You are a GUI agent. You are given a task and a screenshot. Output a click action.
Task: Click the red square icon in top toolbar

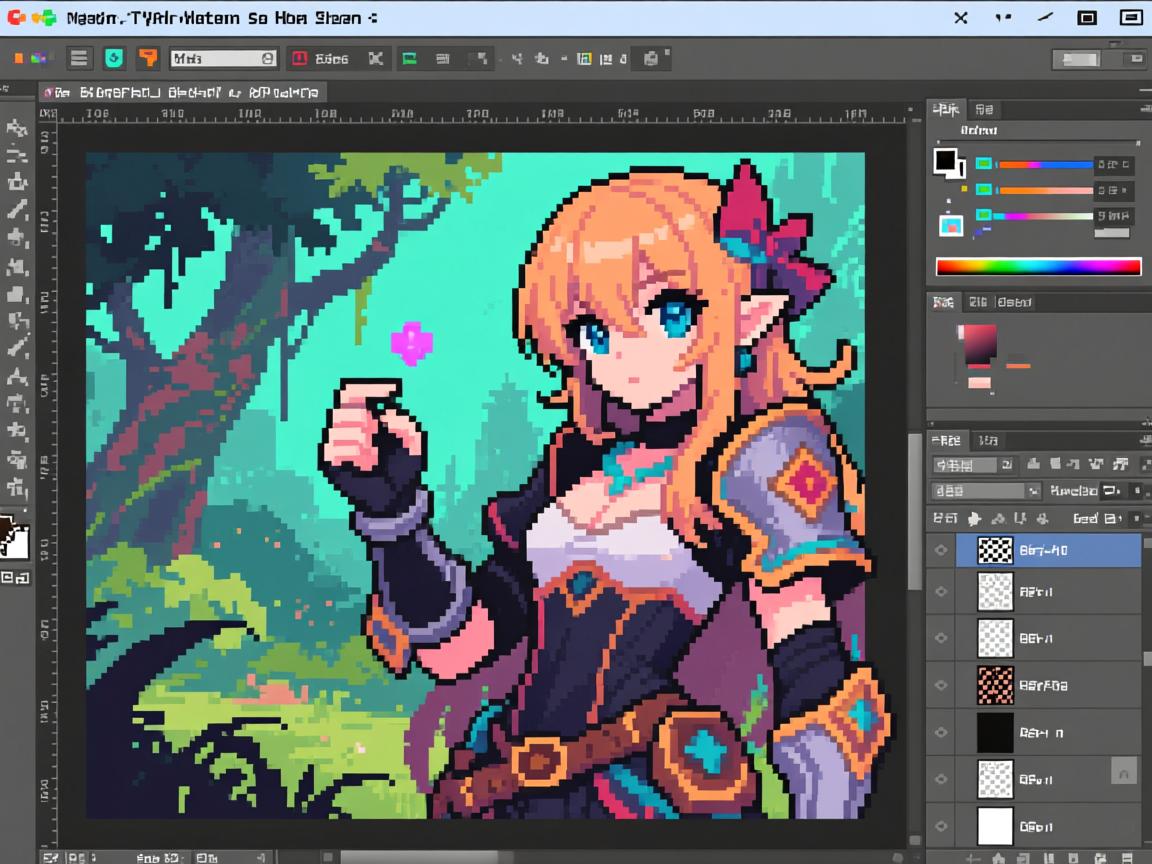pos(298,59)
